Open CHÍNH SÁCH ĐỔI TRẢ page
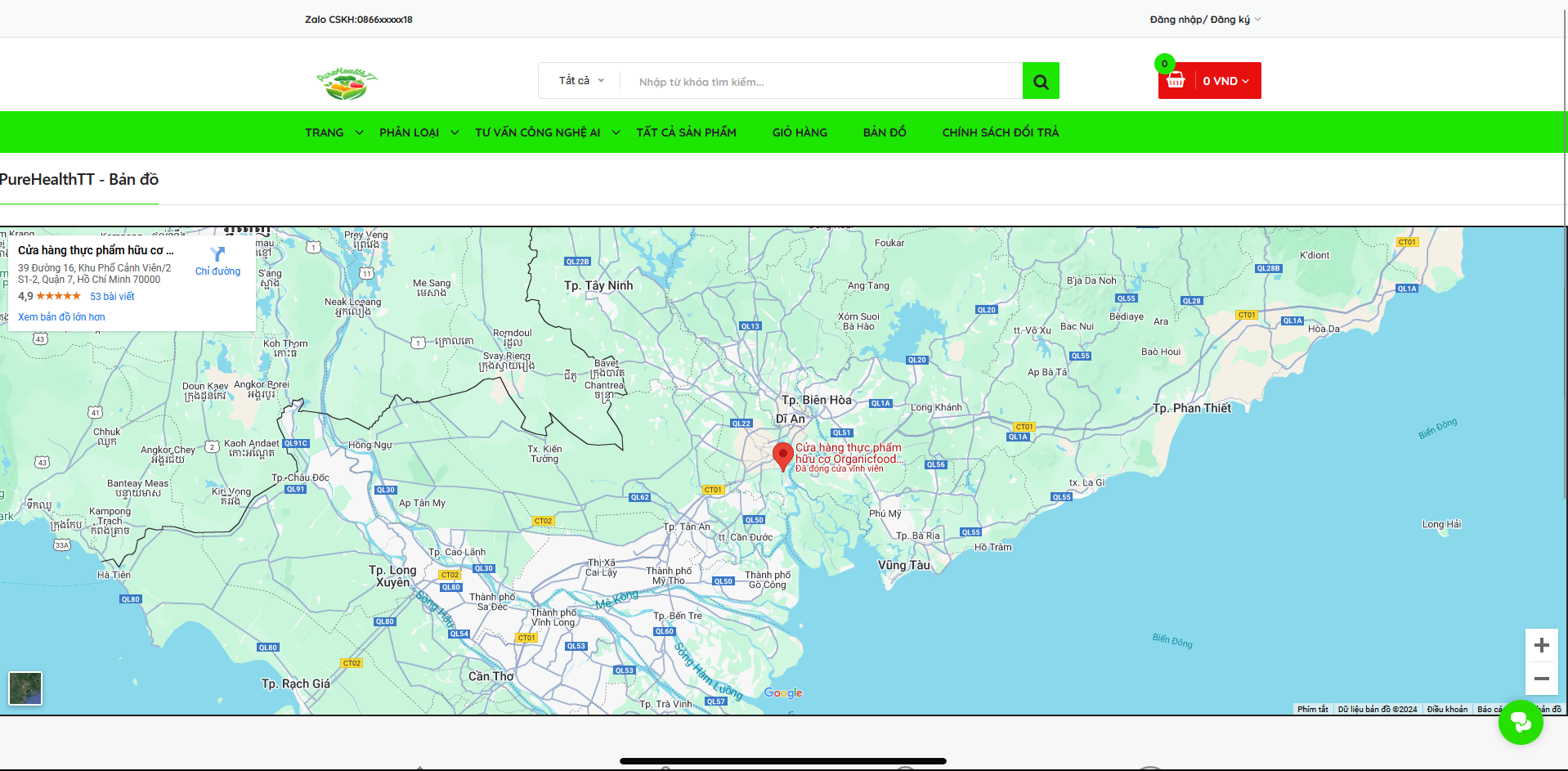This screenshot has height=771, width=1568. click(x=1000, y=132)
